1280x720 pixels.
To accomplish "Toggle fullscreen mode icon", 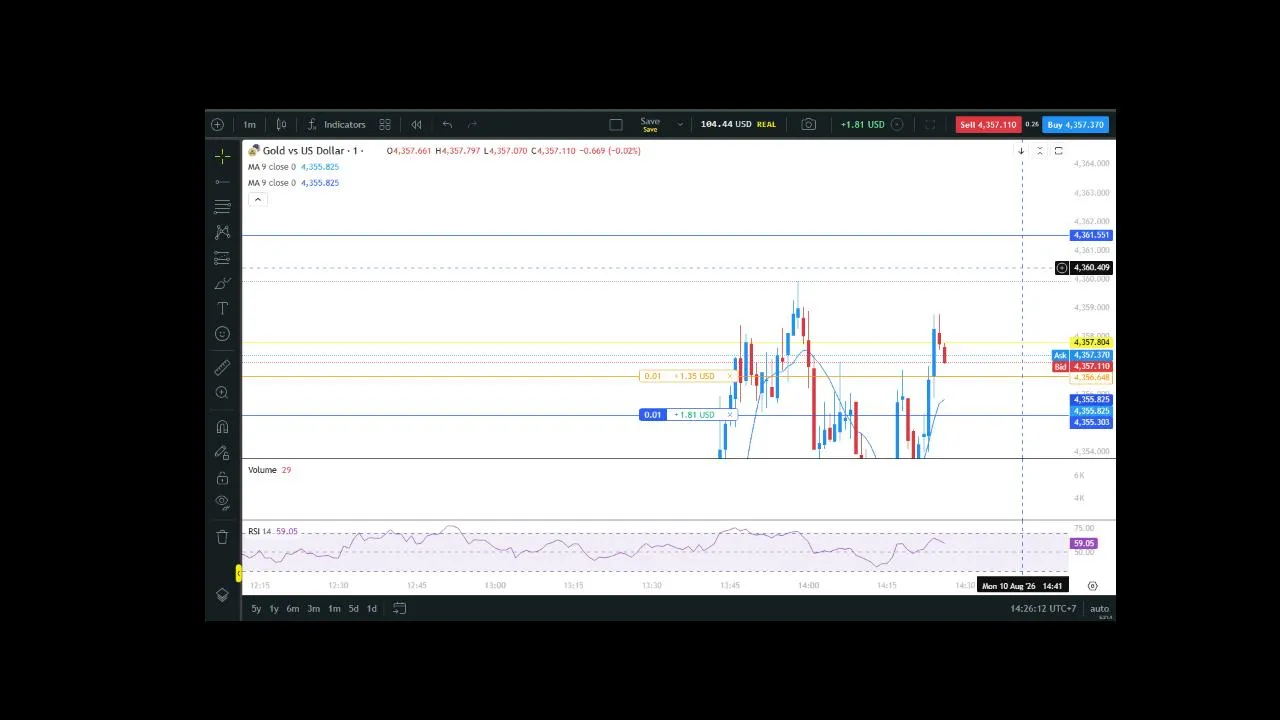I will (x=930, y=125).
